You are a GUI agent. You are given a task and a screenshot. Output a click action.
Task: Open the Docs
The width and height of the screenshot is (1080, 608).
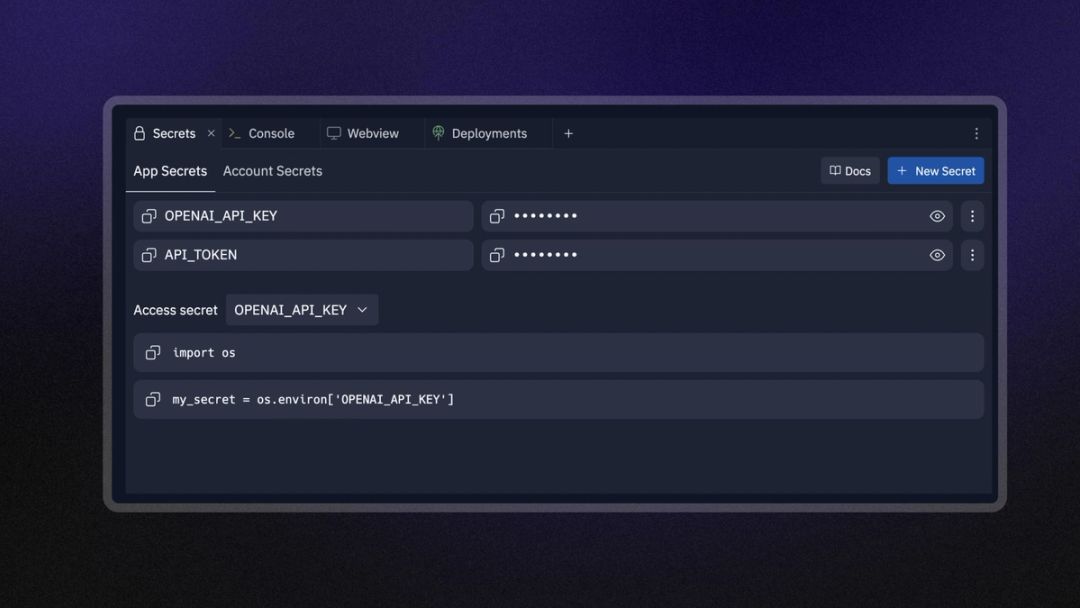click(x=849, y=171)
